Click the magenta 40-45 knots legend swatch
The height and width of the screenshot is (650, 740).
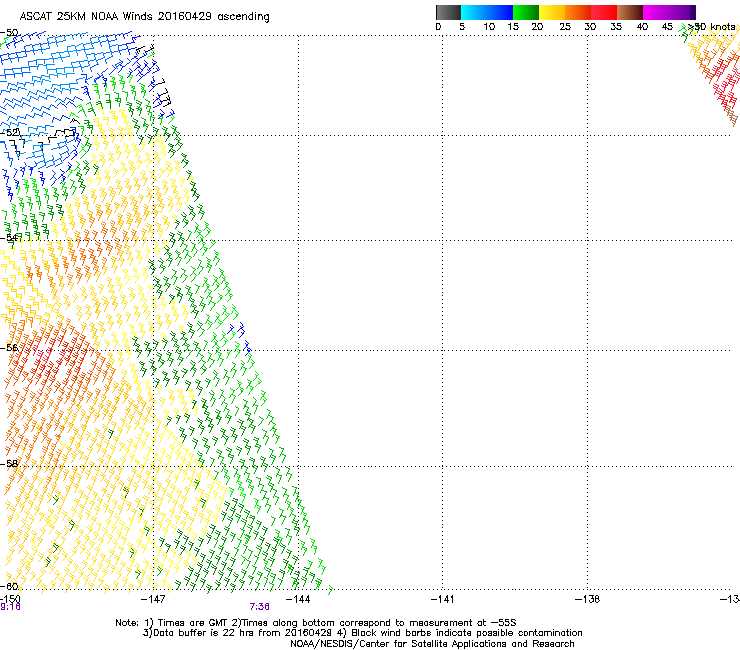pos(656,12)
